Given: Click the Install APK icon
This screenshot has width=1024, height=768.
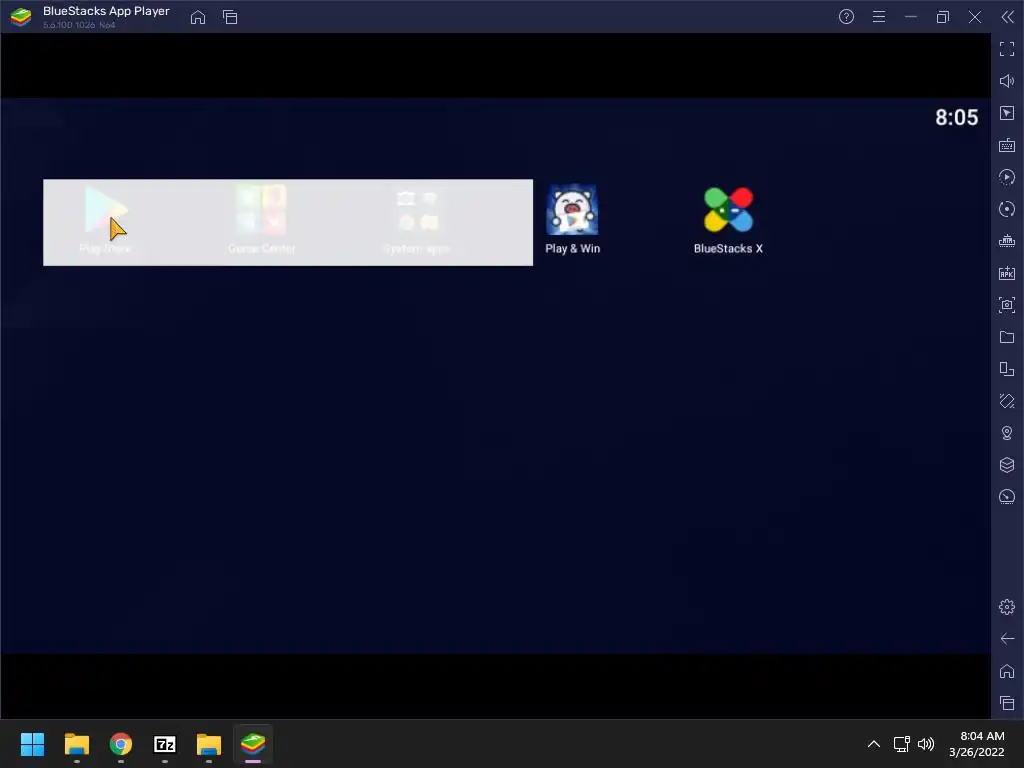Looking at the screenshot, I should click(x=1007, y=273).
